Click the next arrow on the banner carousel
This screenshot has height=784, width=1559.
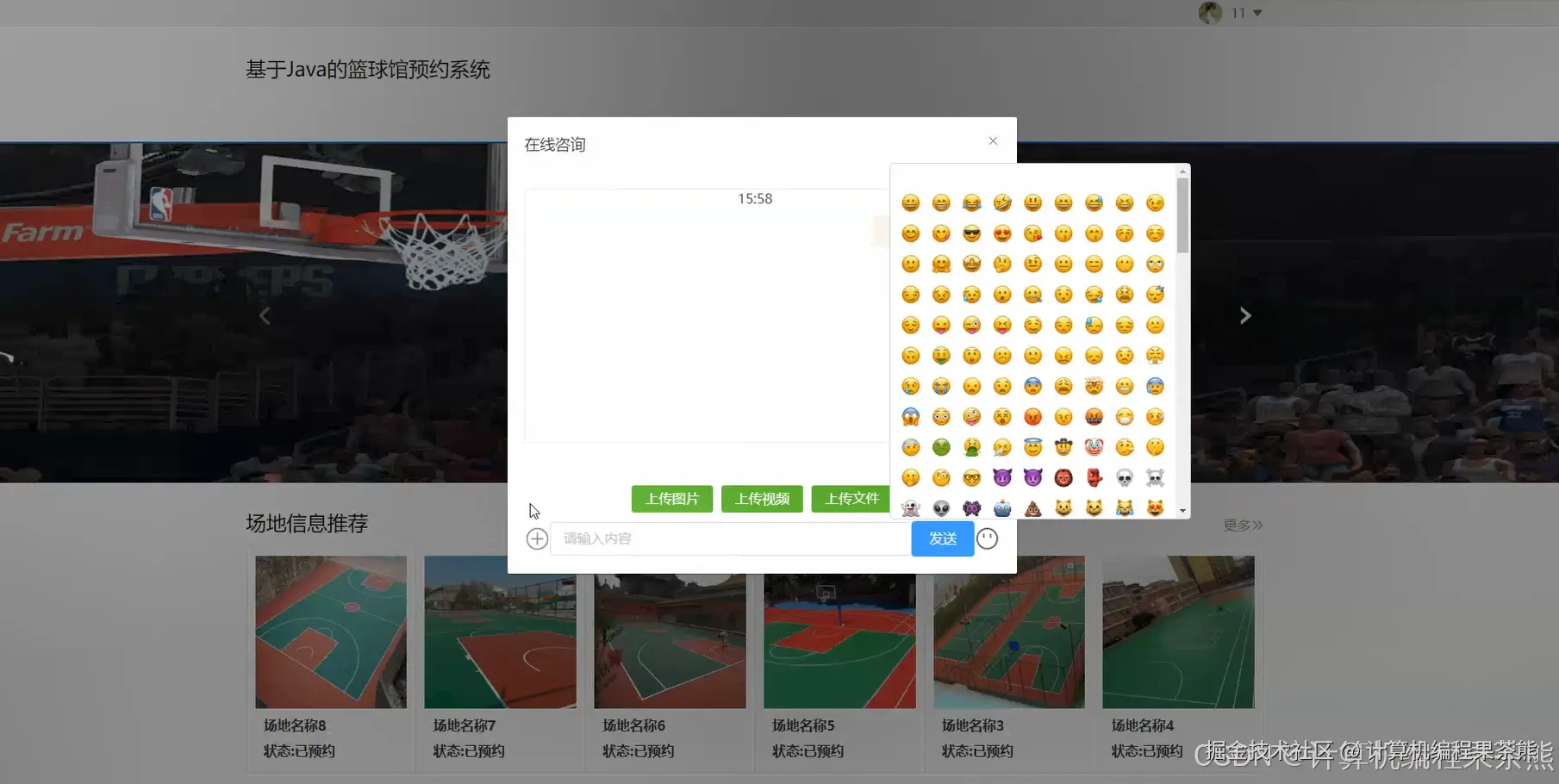(x=1245, y=315)
